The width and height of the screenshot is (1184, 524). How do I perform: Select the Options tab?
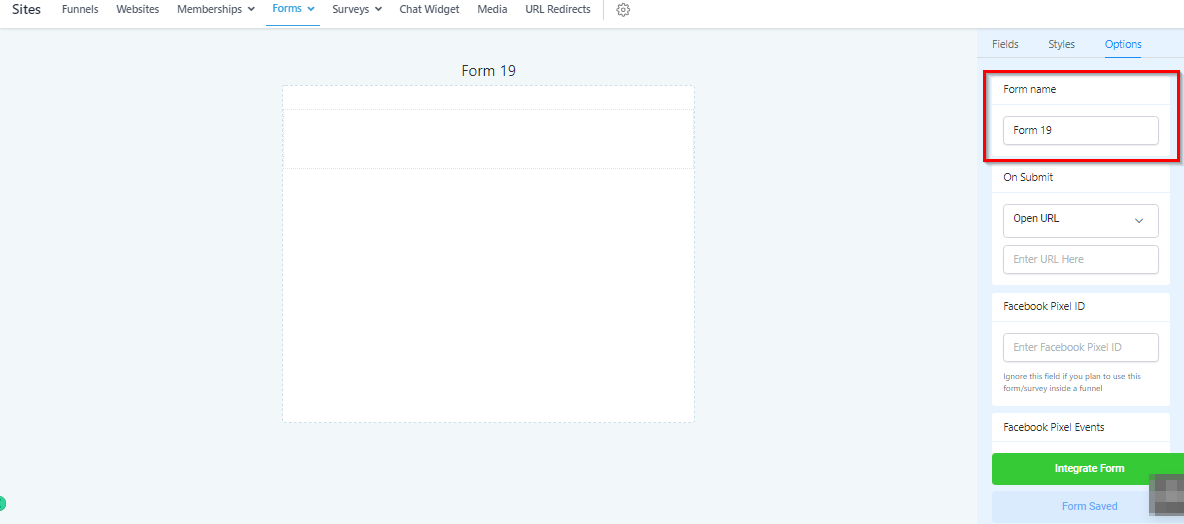pos(1123,44)
